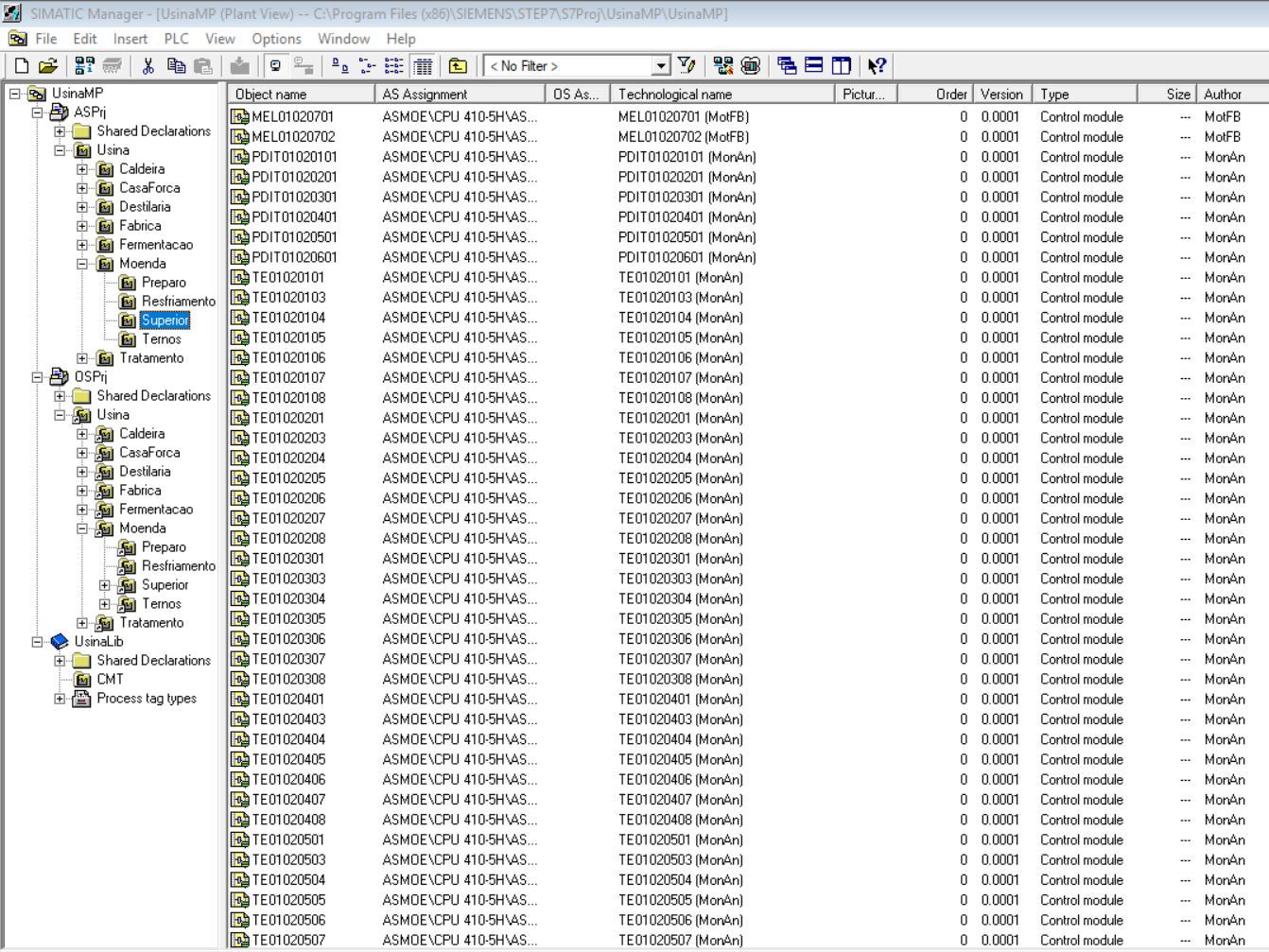Click the Configure Network toolbar icon

point(723,66)
